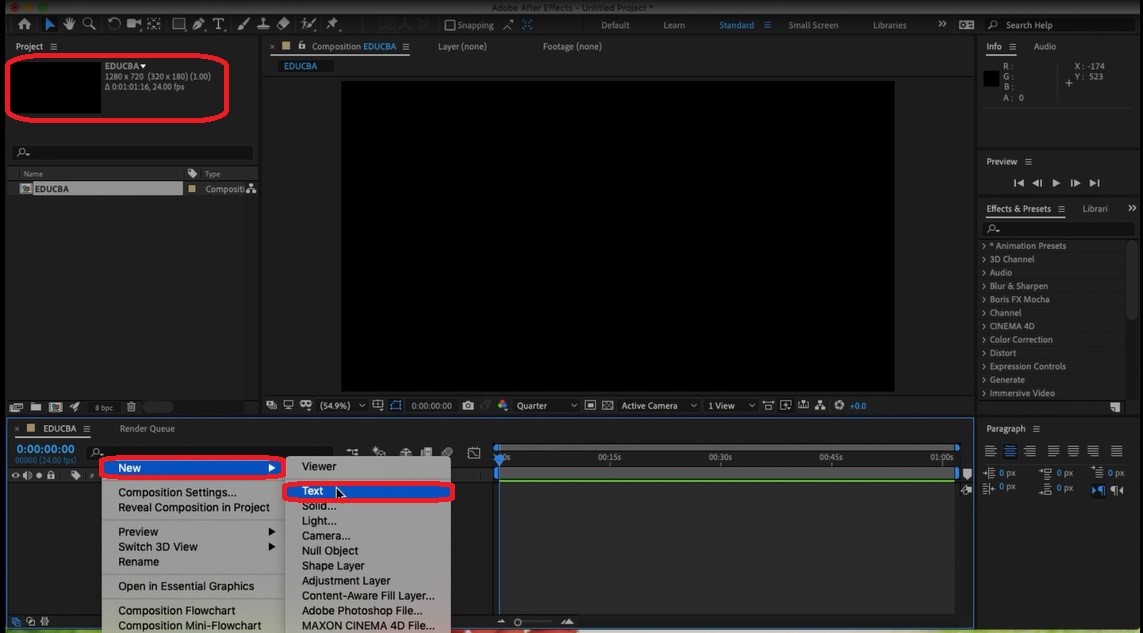This screenshot has width=1143, height=633.
Task: Select the Hand tool in the toolbar
Action: pyautogui.click(x=68, y=24)
